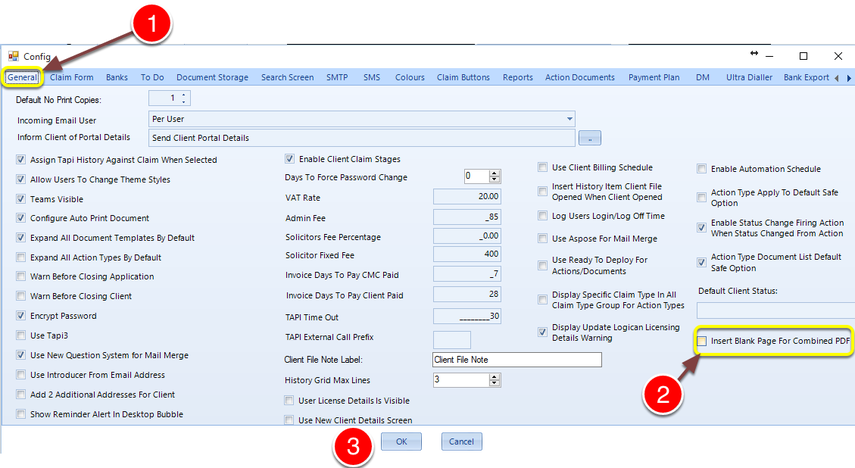Enable Warn Before Closing Client
The image size is (855, 468).
[21, 296]
